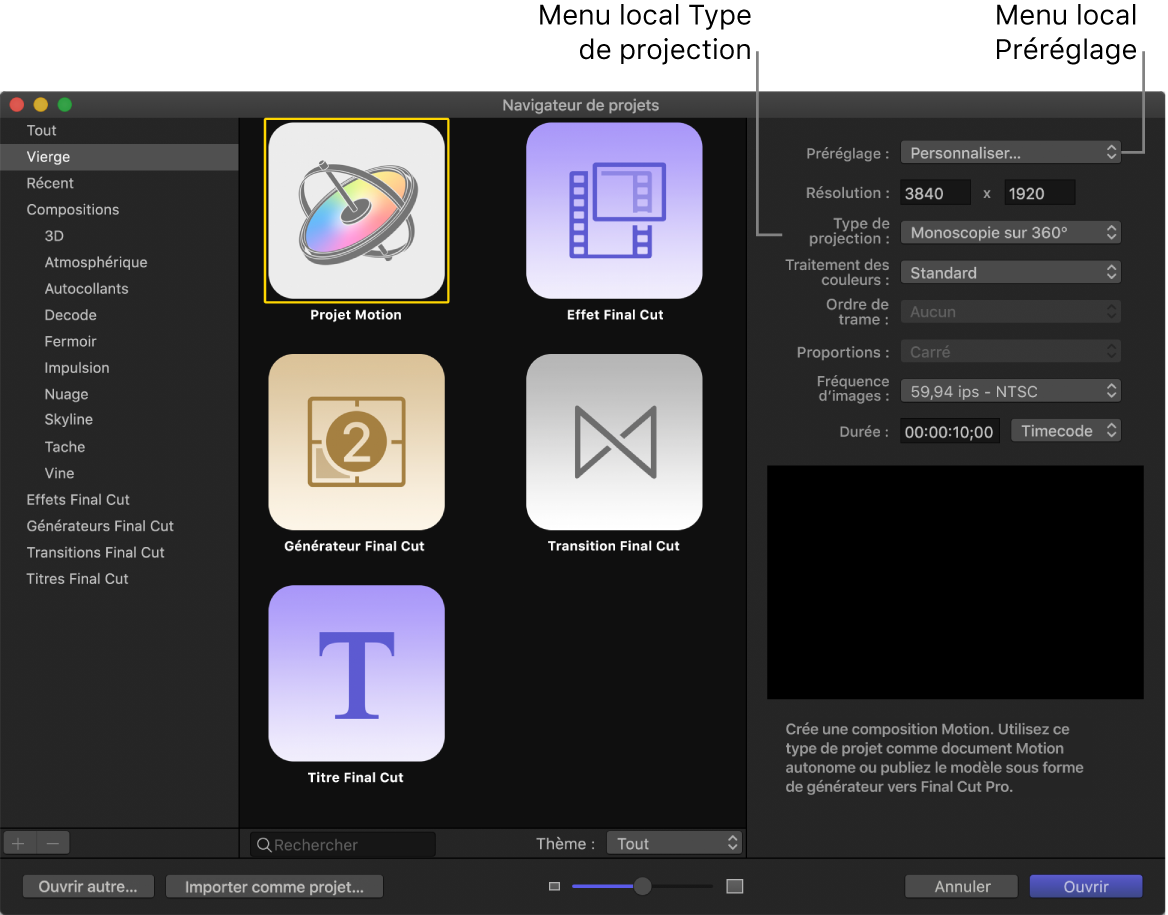Click the Ouvrir autre button
This screenshot has width=1168, height=915.
click(x=88, y=886)
